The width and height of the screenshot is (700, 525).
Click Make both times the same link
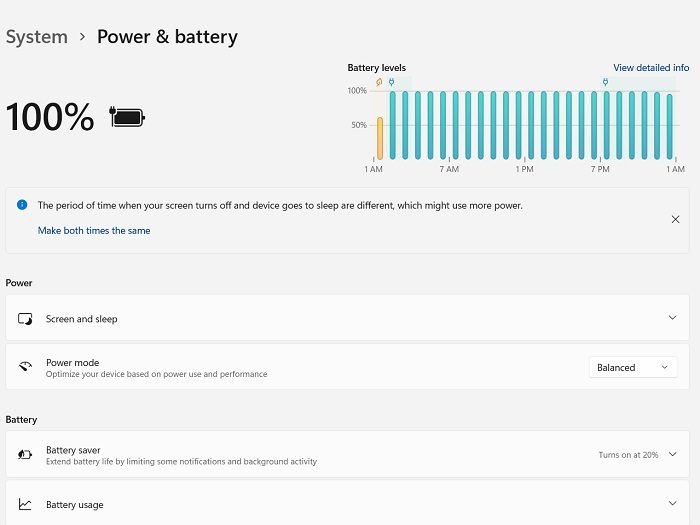[x=94, y=230]
